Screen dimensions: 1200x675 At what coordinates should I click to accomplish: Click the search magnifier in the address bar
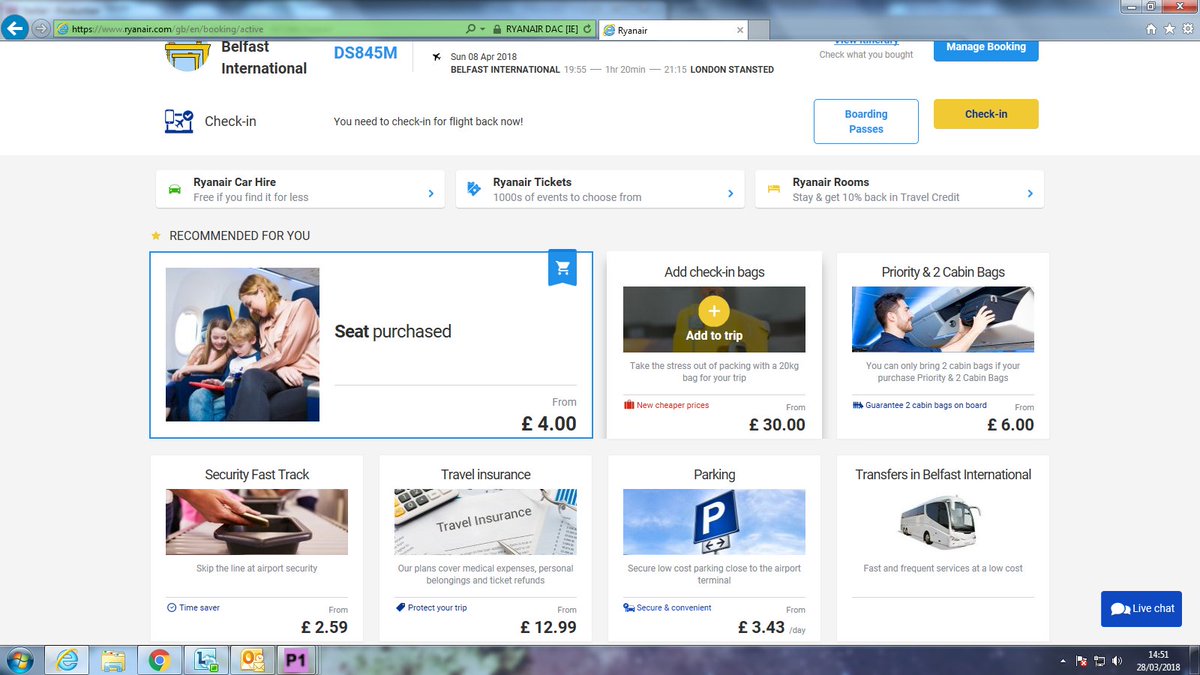coord(471,30)
